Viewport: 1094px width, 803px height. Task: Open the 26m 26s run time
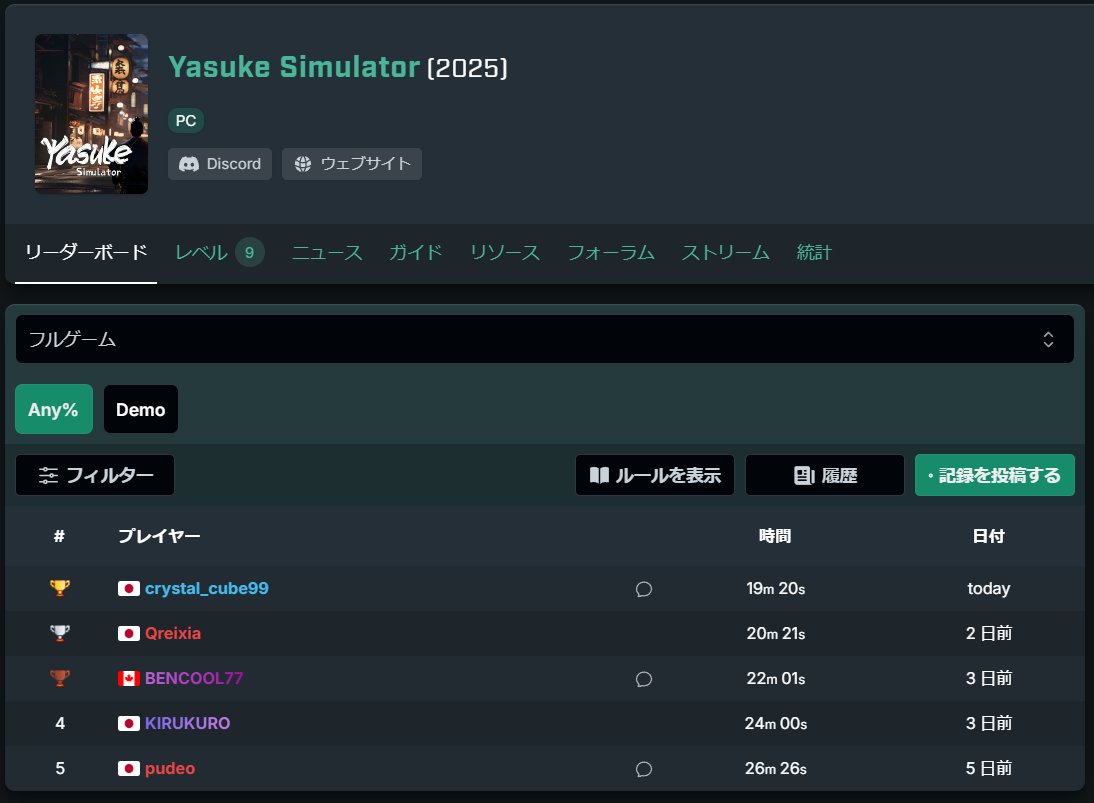(776, 768)
